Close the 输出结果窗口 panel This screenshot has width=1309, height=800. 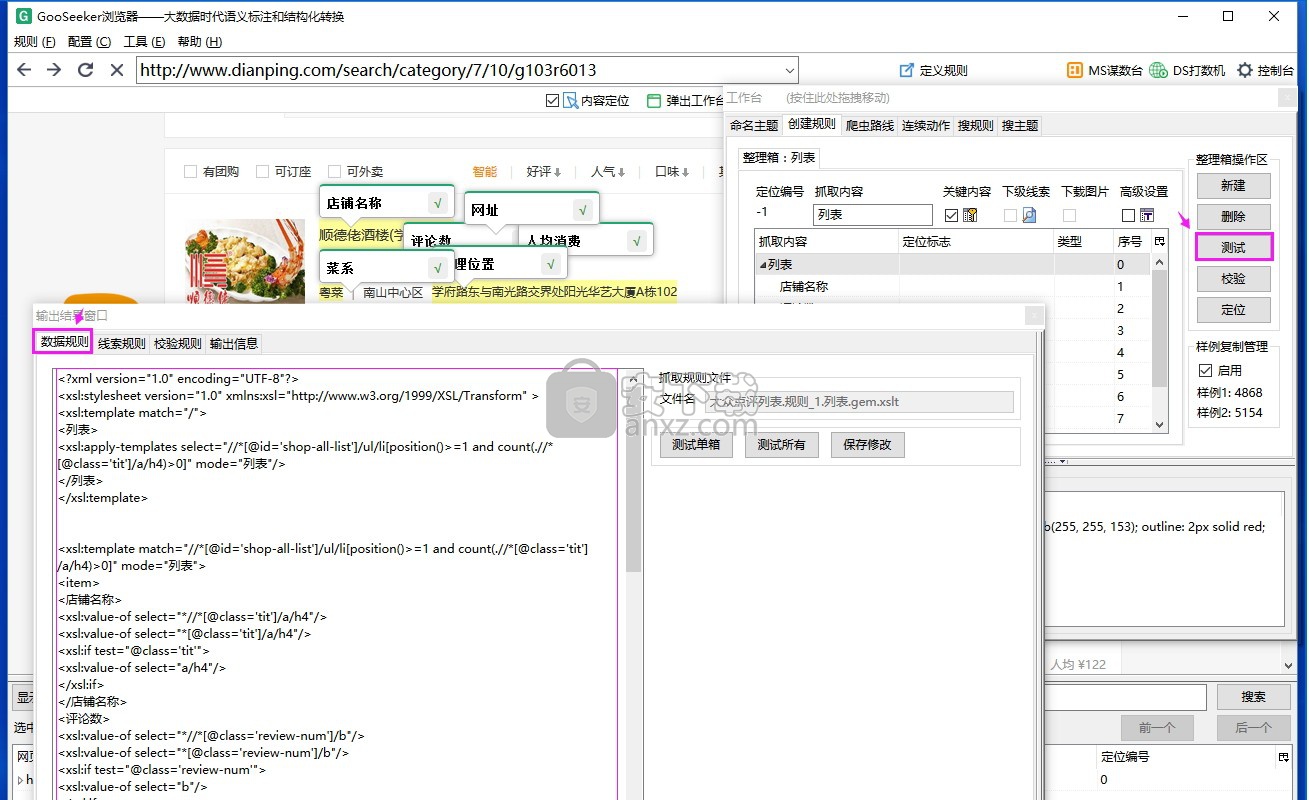click(1034, 315)
